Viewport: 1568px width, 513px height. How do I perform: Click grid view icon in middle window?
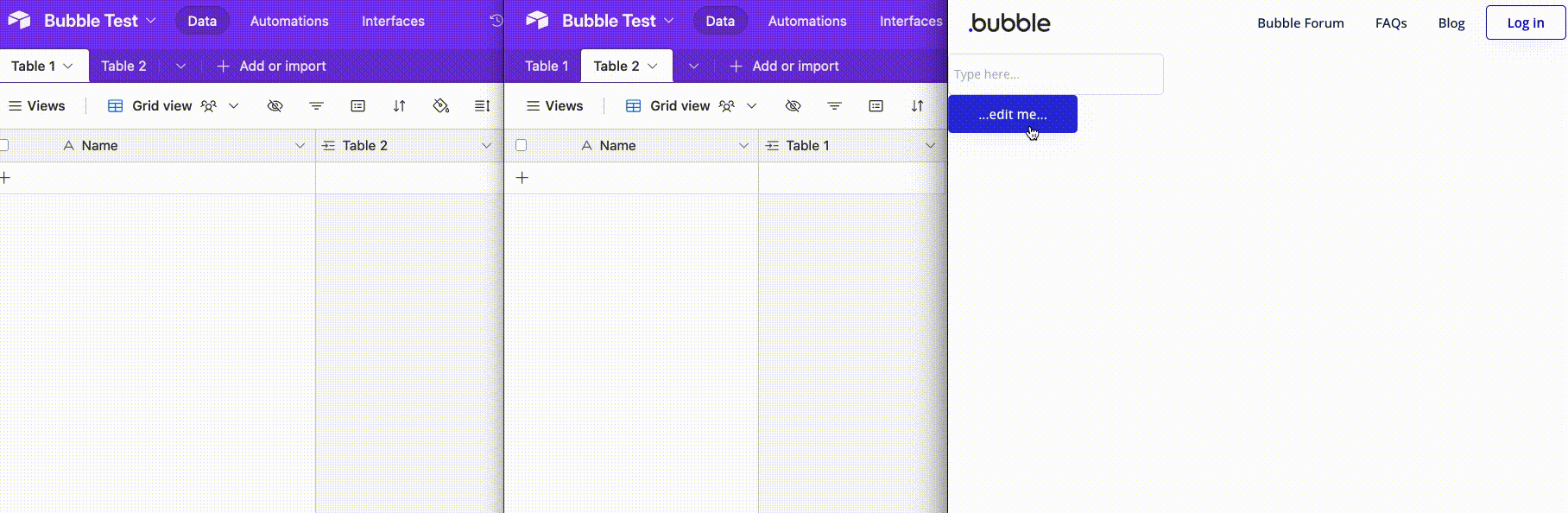click(x=633, y=105)
